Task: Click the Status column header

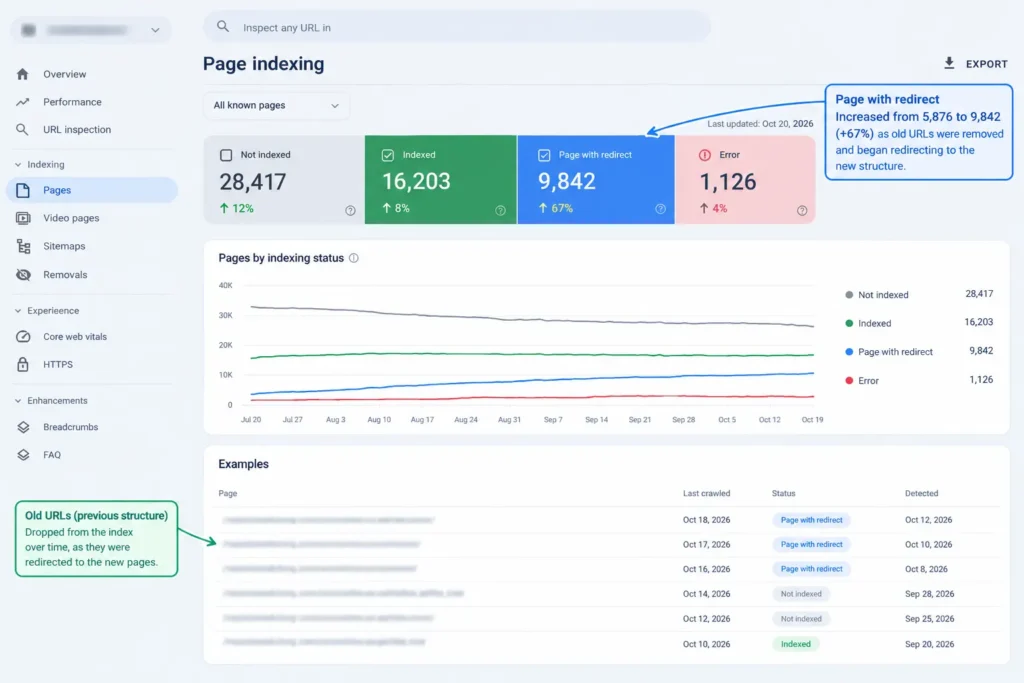Action: [x=783, y=494]
